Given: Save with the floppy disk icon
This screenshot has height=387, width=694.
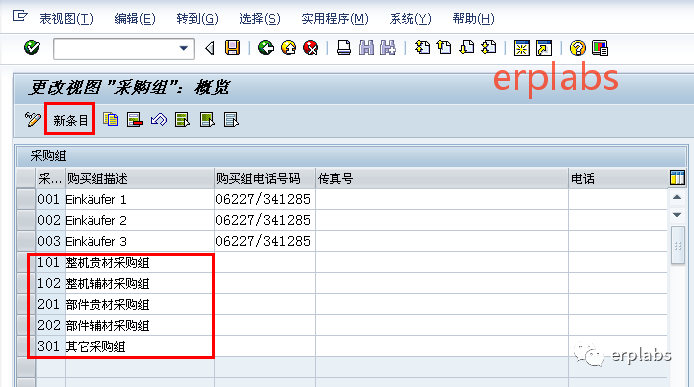Looking at the screenshot, I should click(232, 47).
